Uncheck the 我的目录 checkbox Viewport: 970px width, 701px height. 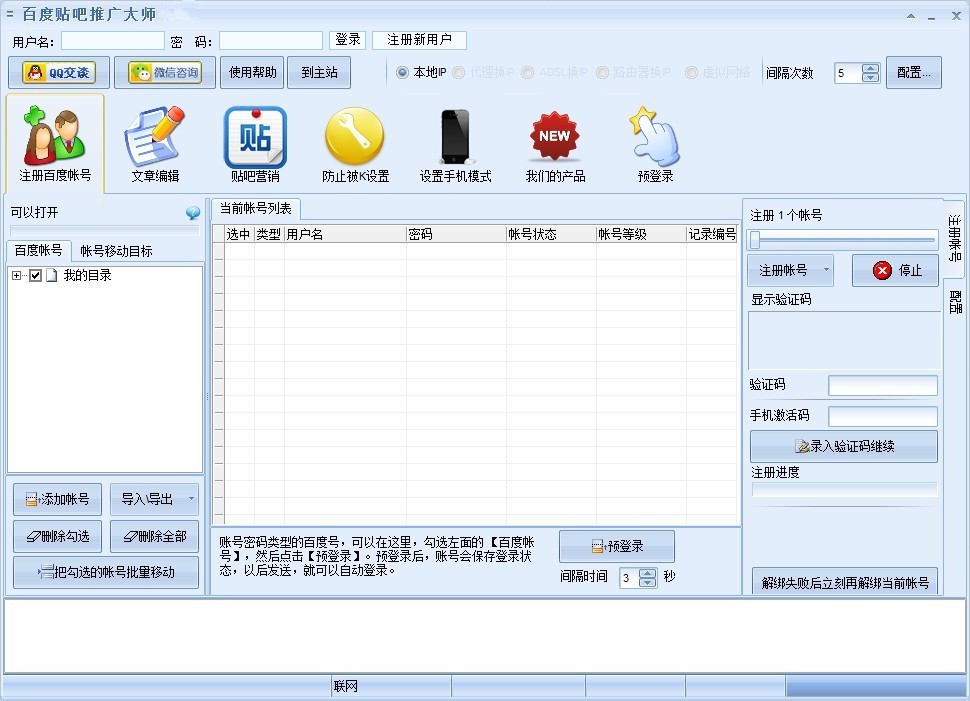34,274
